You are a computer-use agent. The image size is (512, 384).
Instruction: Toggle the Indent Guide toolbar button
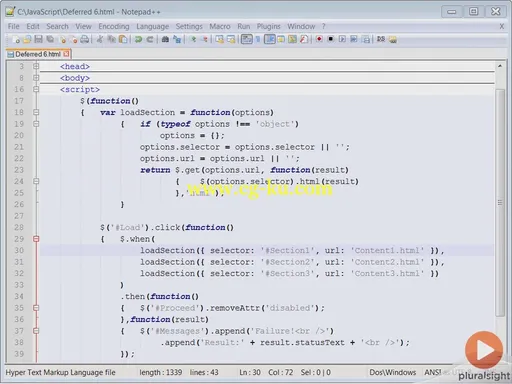[x=269, y=39]
